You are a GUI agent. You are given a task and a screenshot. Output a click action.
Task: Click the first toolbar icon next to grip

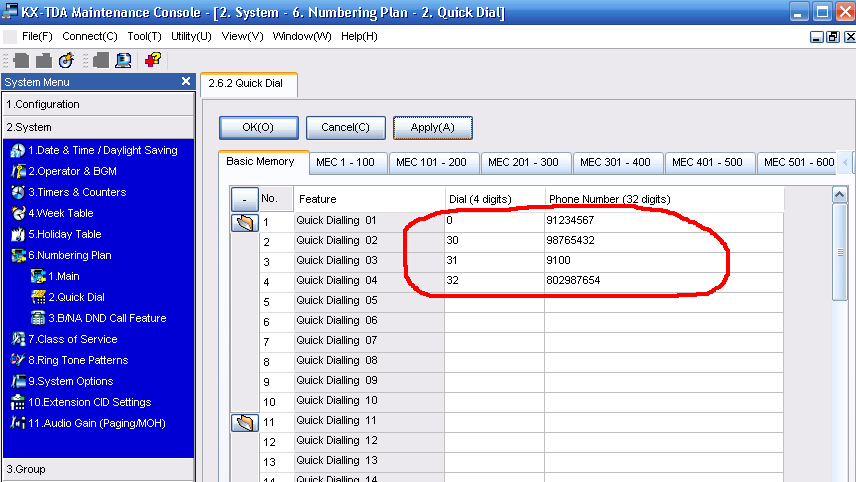tap(21, 61)
